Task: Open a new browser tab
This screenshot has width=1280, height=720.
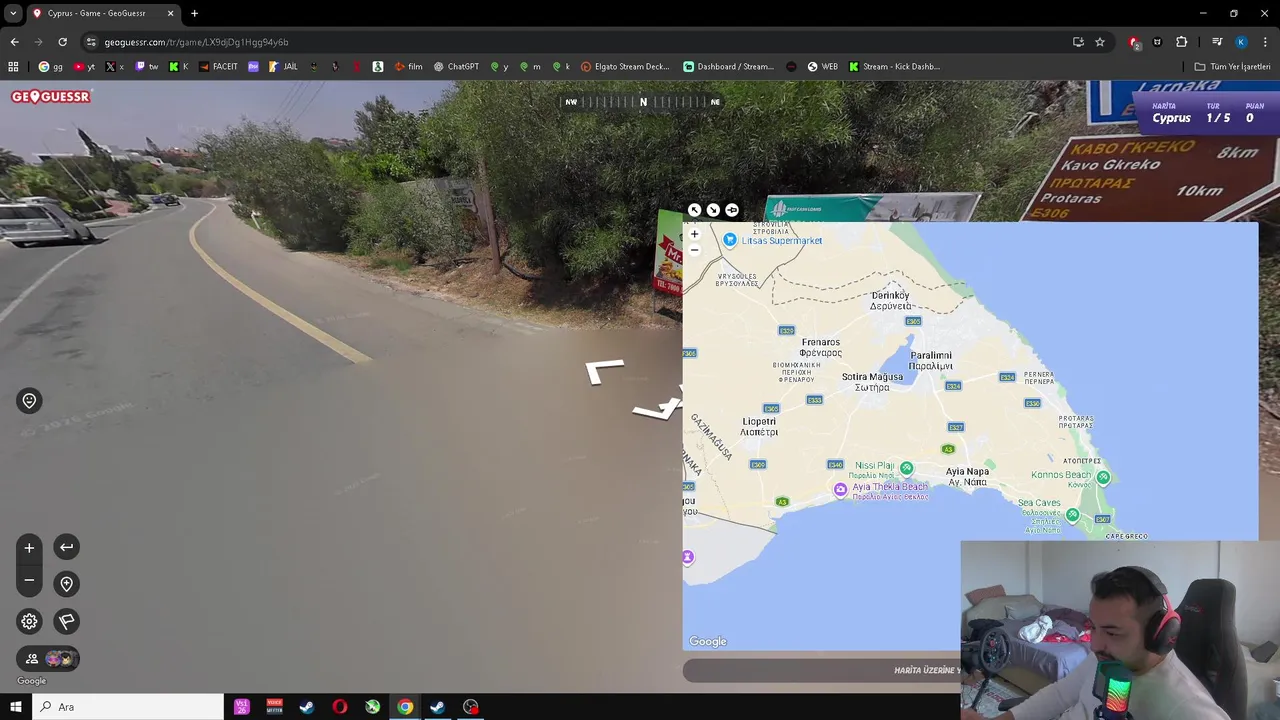Action: pos(194,13)
